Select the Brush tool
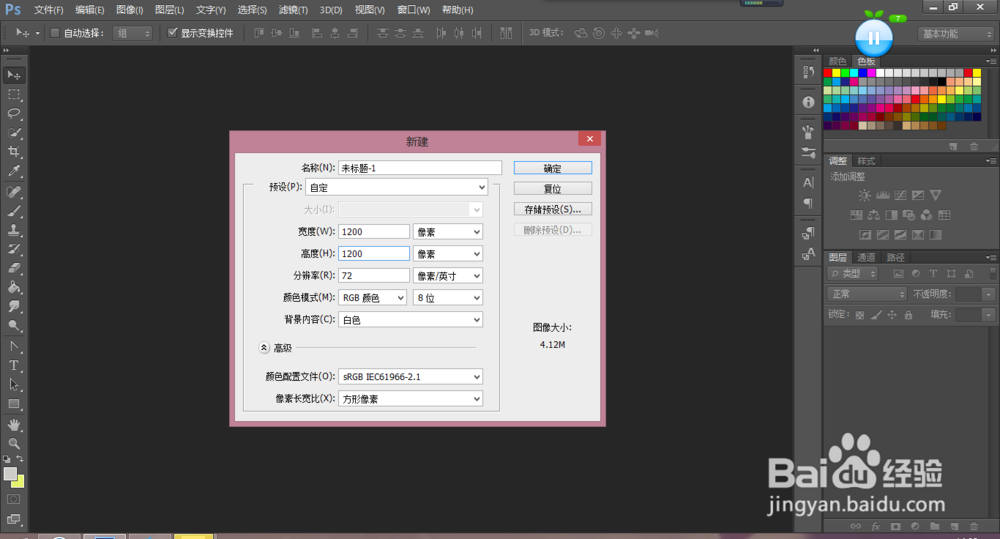Image resolution: width=1000 pixels, height=539 pixels. (14, 210)
